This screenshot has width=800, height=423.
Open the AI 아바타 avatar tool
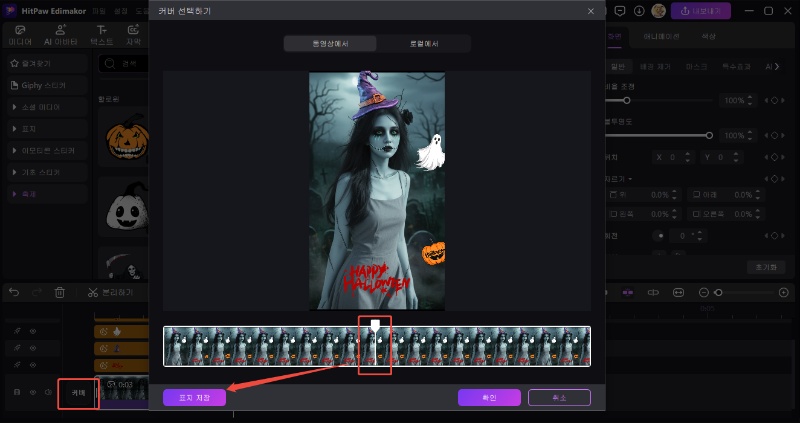pos(60,36)
